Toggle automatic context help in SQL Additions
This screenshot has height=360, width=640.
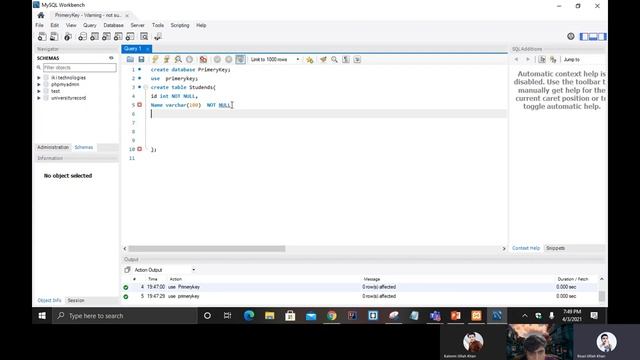click(x=553, y=60)
